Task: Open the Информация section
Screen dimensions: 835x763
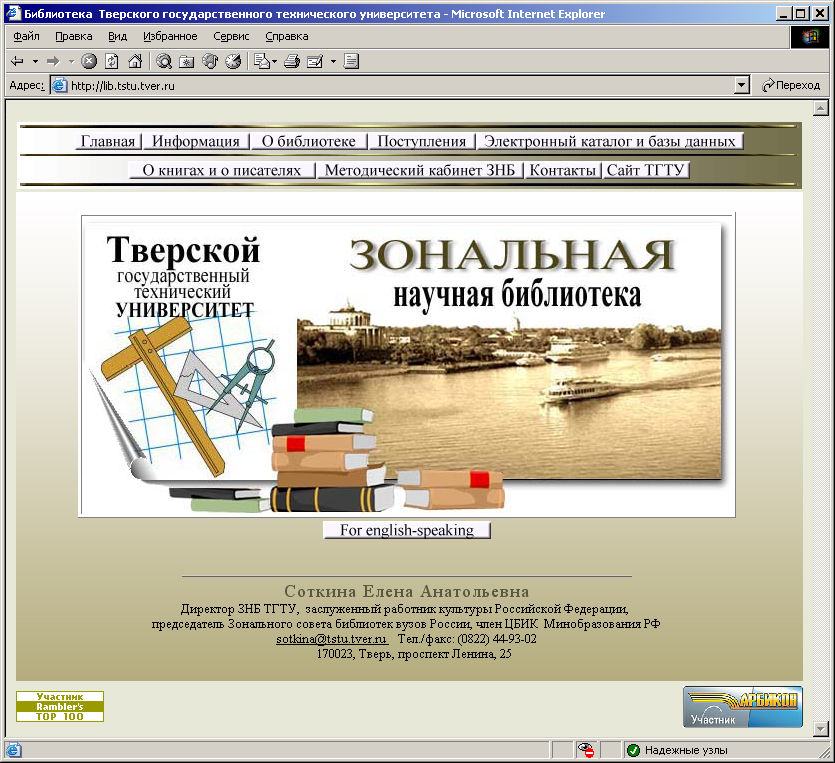Action: [196, 141]
